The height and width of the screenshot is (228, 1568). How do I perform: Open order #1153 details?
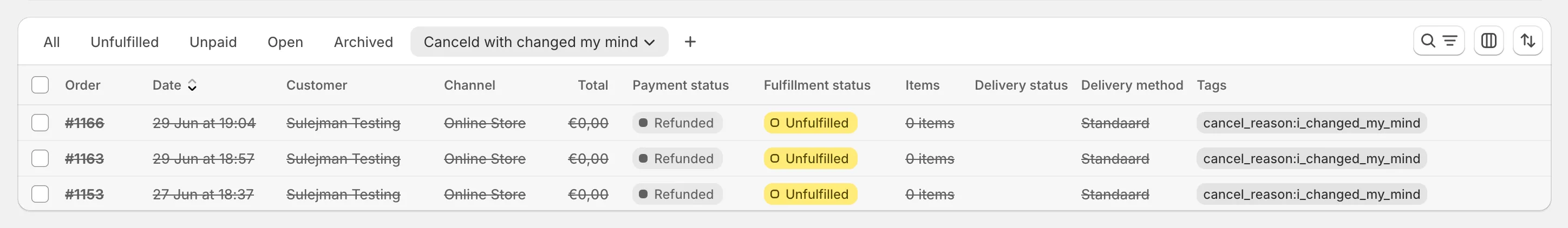tap(84, 195)
